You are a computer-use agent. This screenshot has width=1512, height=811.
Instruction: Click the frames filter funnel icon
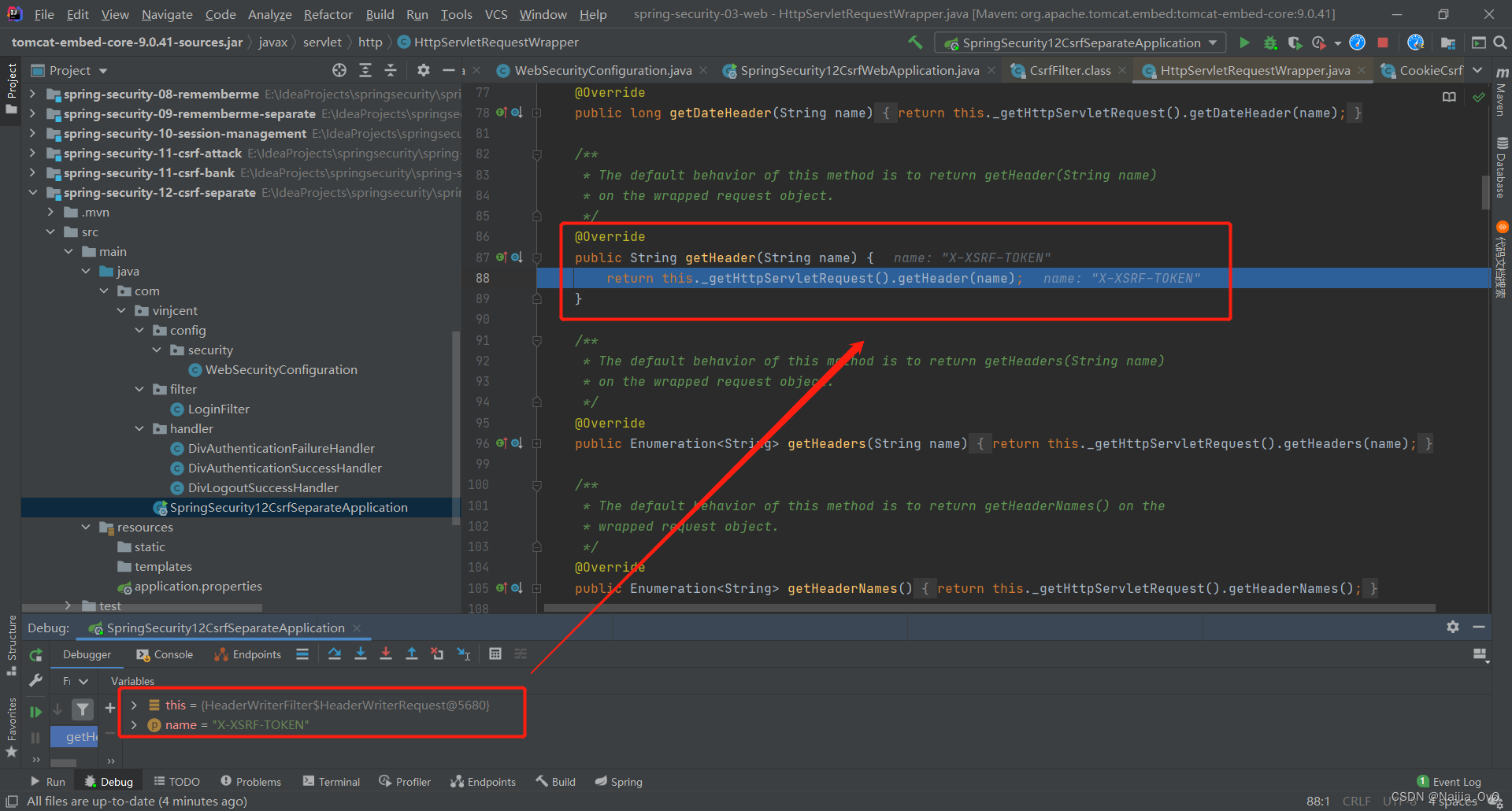pos(83,709)
